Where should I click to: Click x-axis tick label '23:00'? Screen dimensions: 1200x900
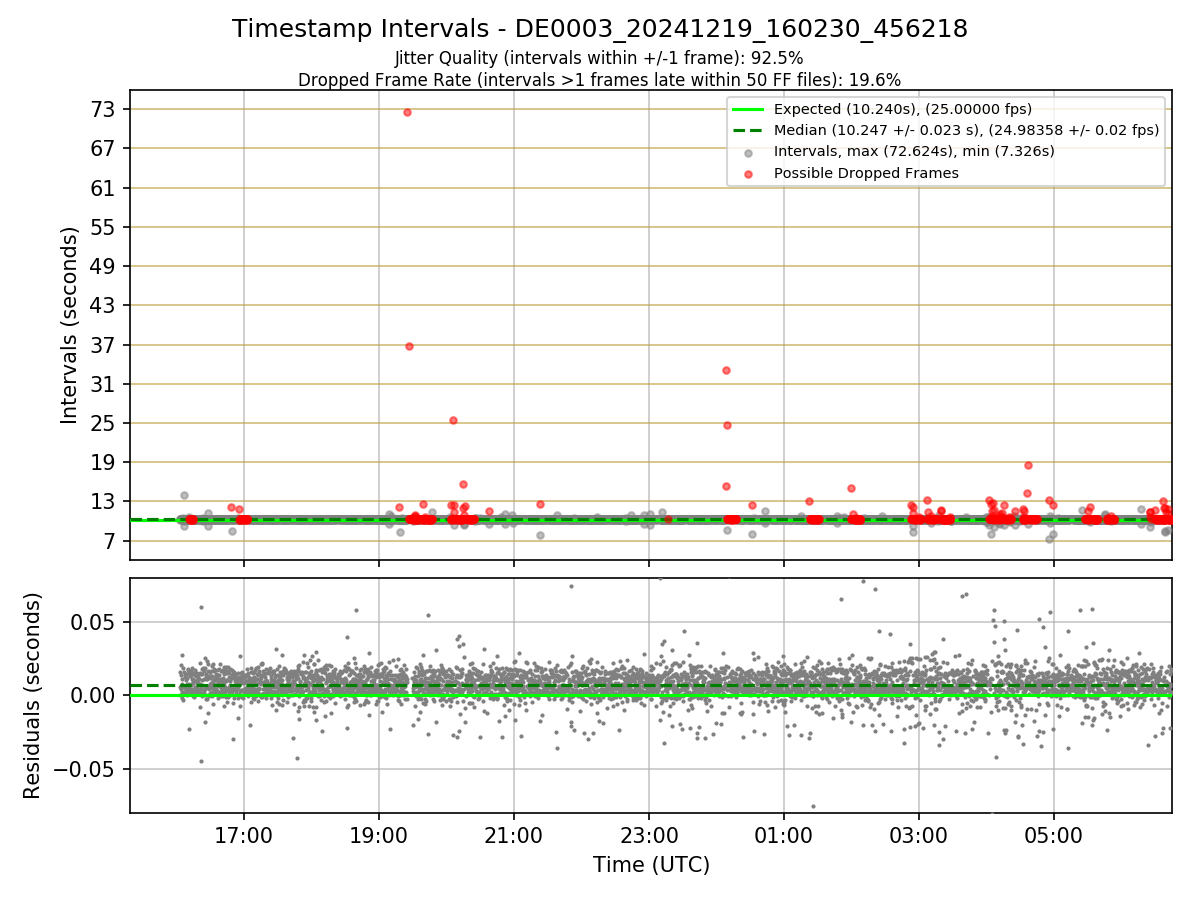pyautogui.click(x=649, y=836)
